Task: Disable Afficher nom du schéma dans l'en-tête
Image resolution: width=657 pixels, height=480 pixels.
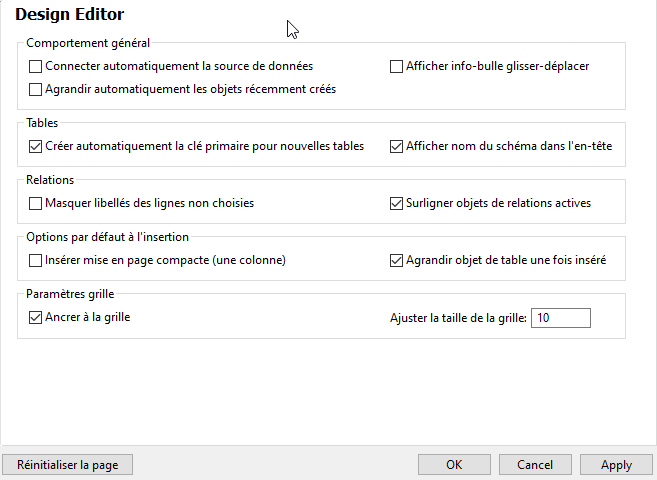Action: coord(396,146)
